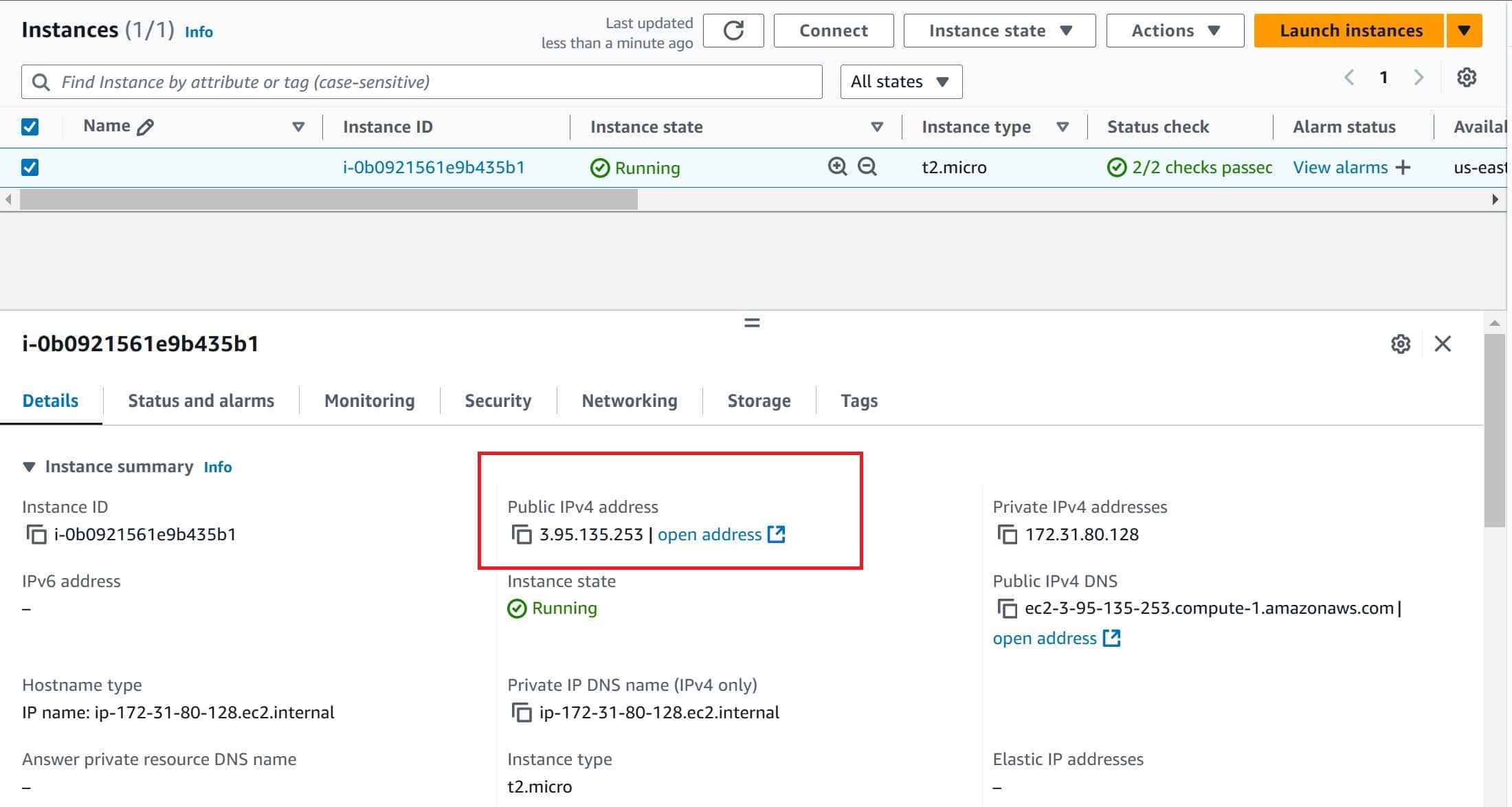The width and height of the screenshot is (1512, 807).
Task: Open the table preferences gear
Action: click(1467, 77)
